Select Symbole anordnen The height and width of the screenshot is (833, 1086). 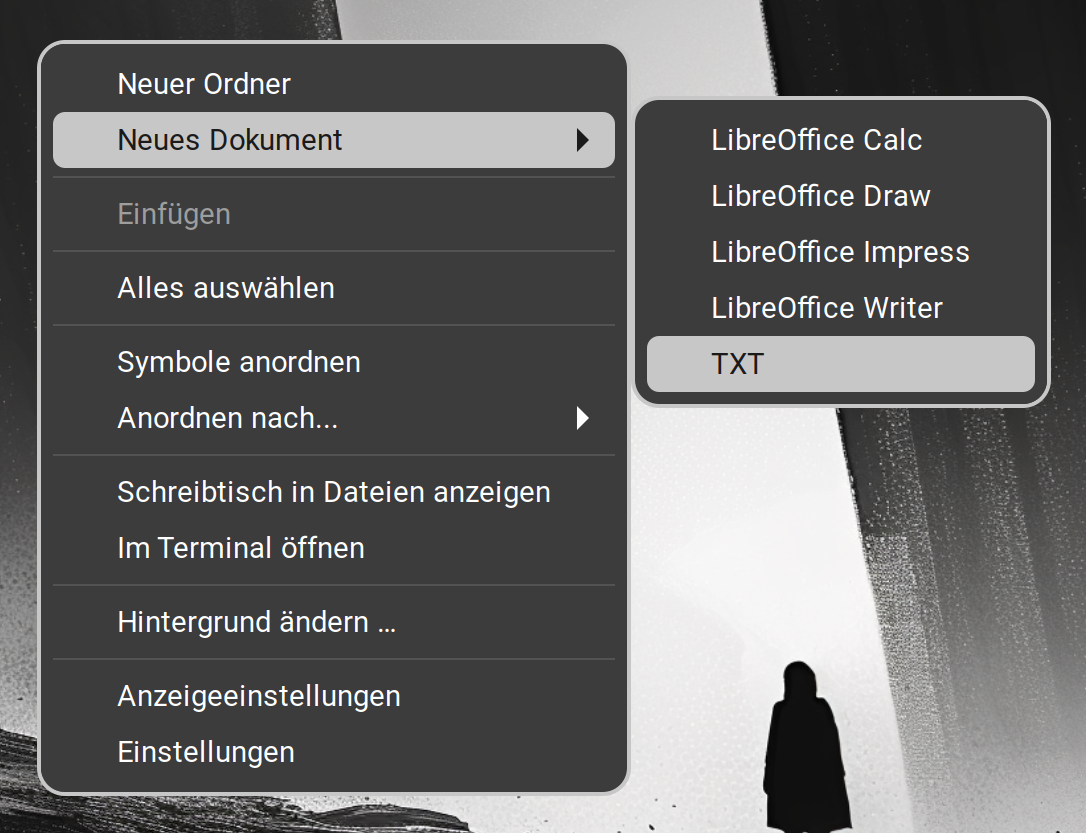239,362
